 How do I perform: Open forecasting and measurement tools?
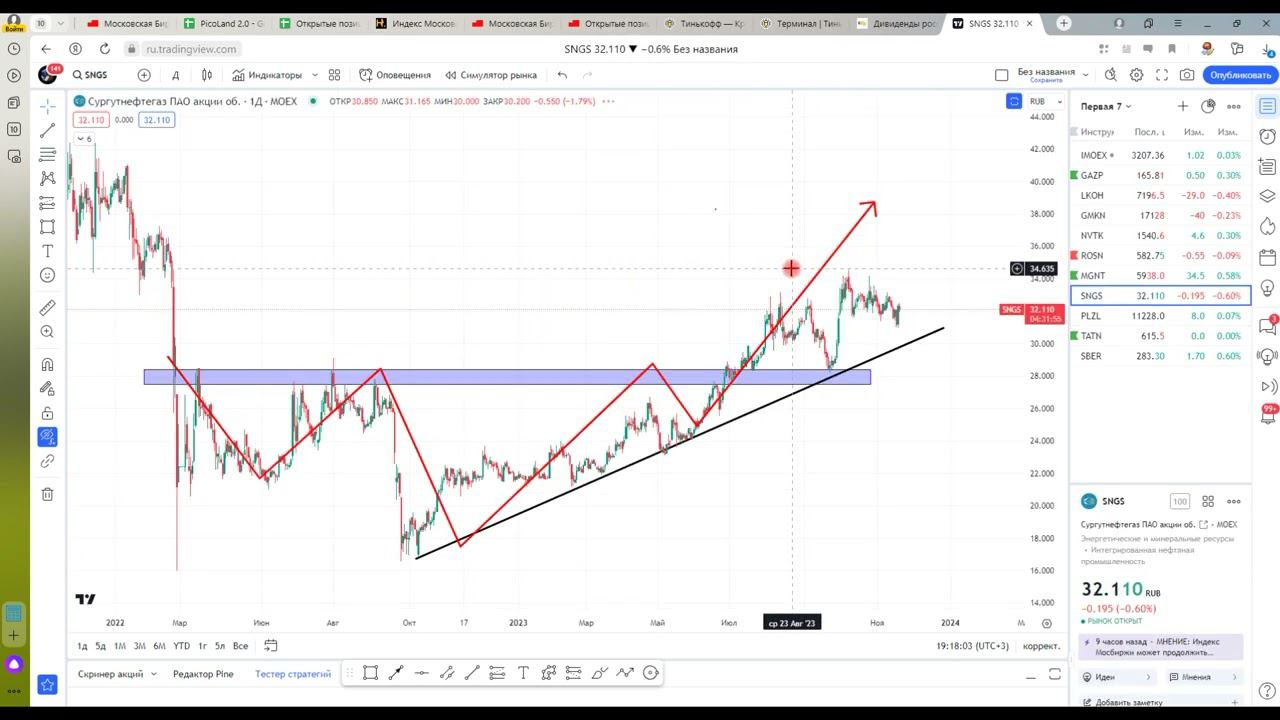coord(47,203)
